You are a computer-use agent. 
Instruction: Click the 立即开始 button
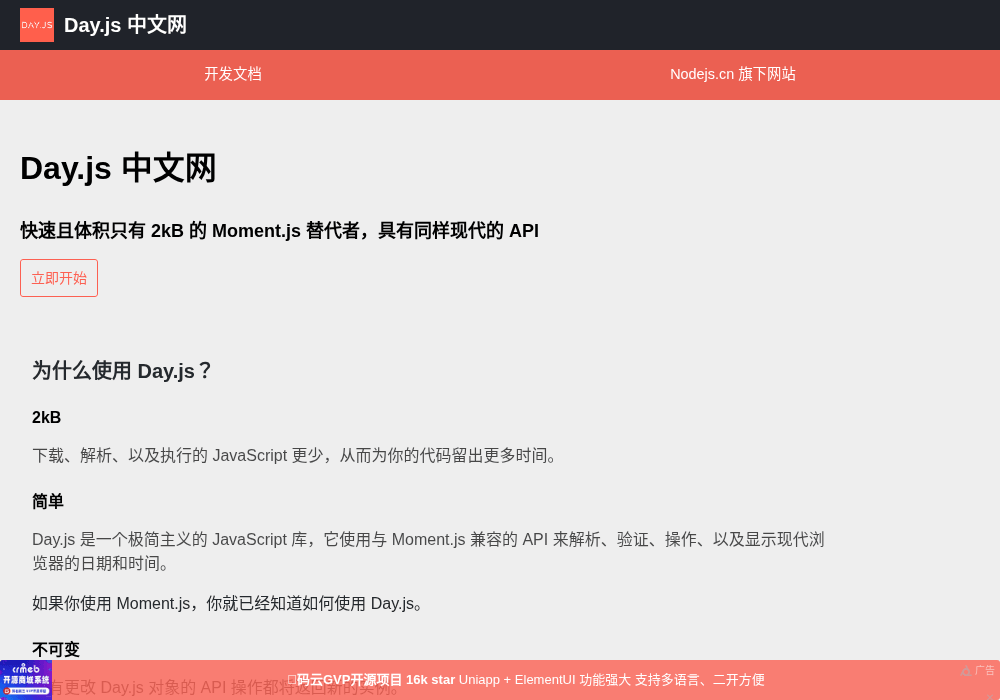59,278
